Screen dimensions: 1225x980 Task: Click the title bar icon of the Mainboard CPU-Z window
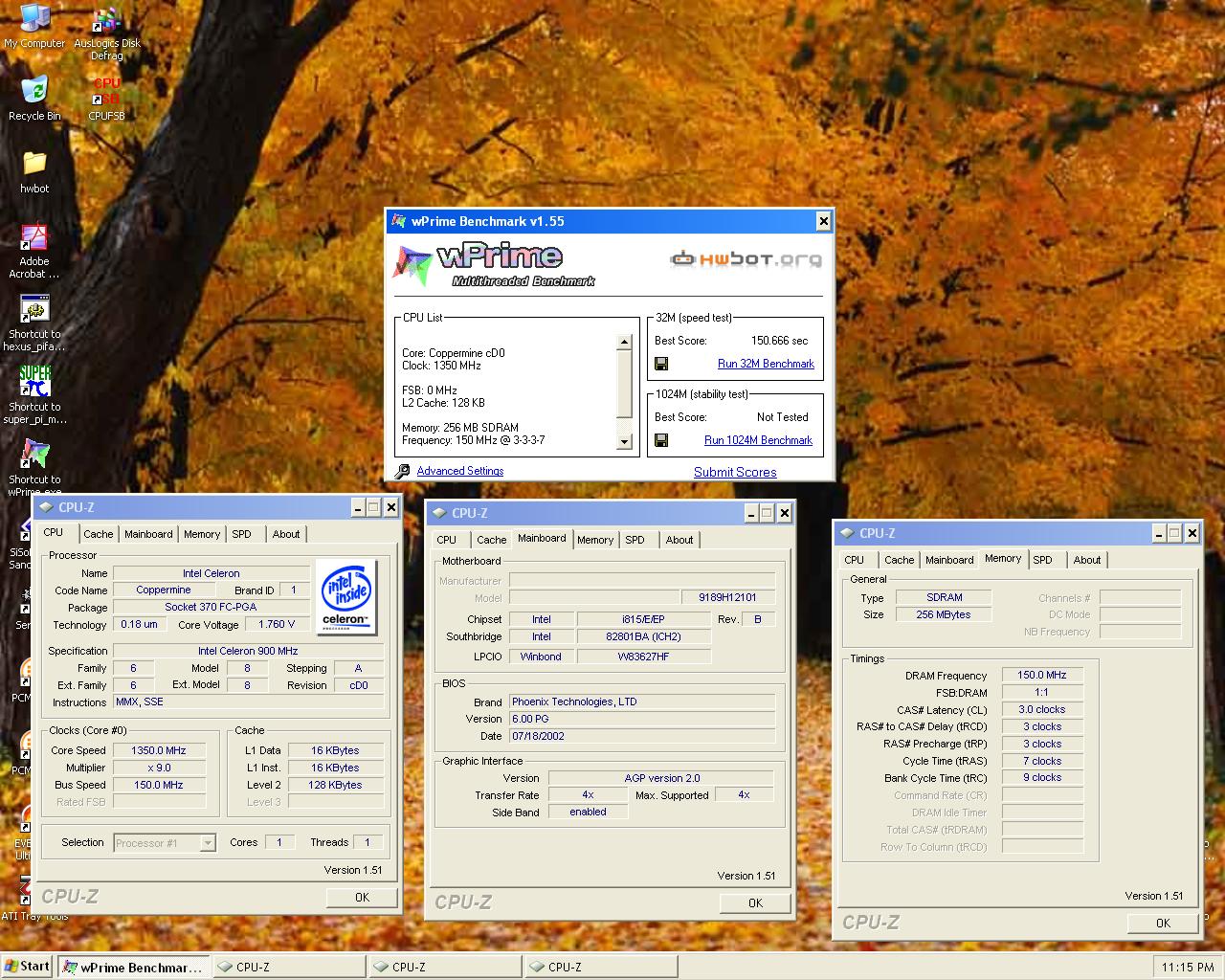tap(439, 513)
